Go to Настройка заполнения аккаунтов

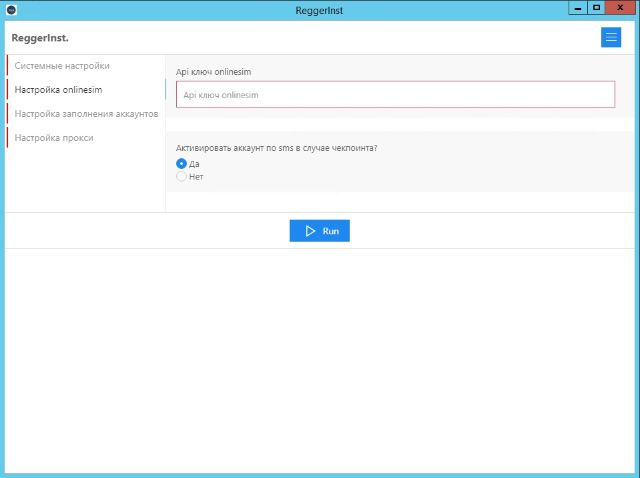pos(86,114)
